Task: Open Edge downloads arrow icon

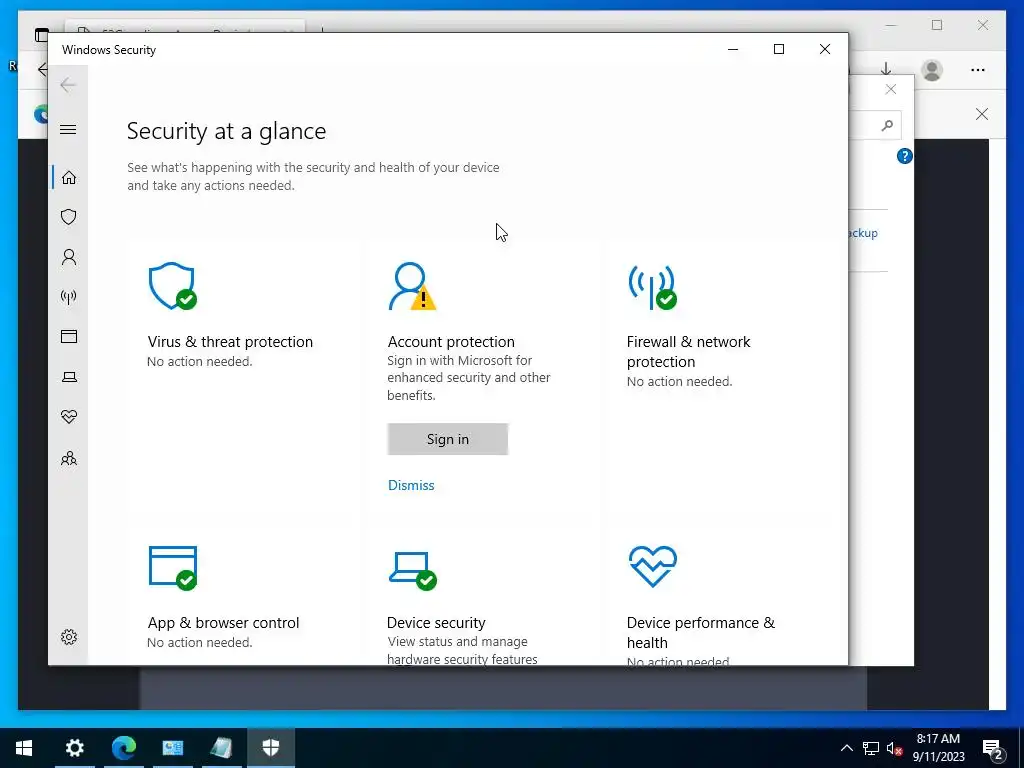Action: pos(886,69)
